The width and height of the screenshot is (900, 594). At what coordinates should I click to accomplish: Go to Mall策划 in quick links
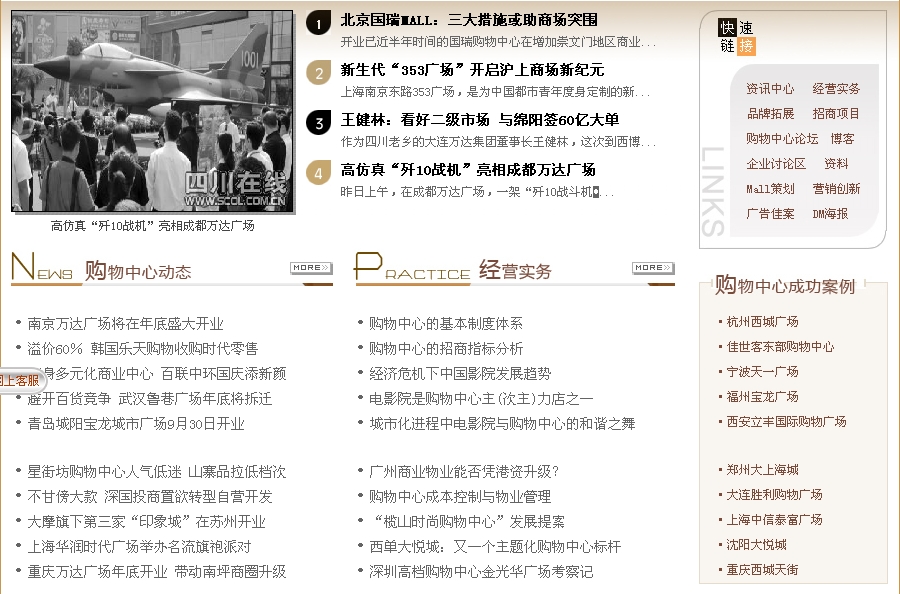770,189
